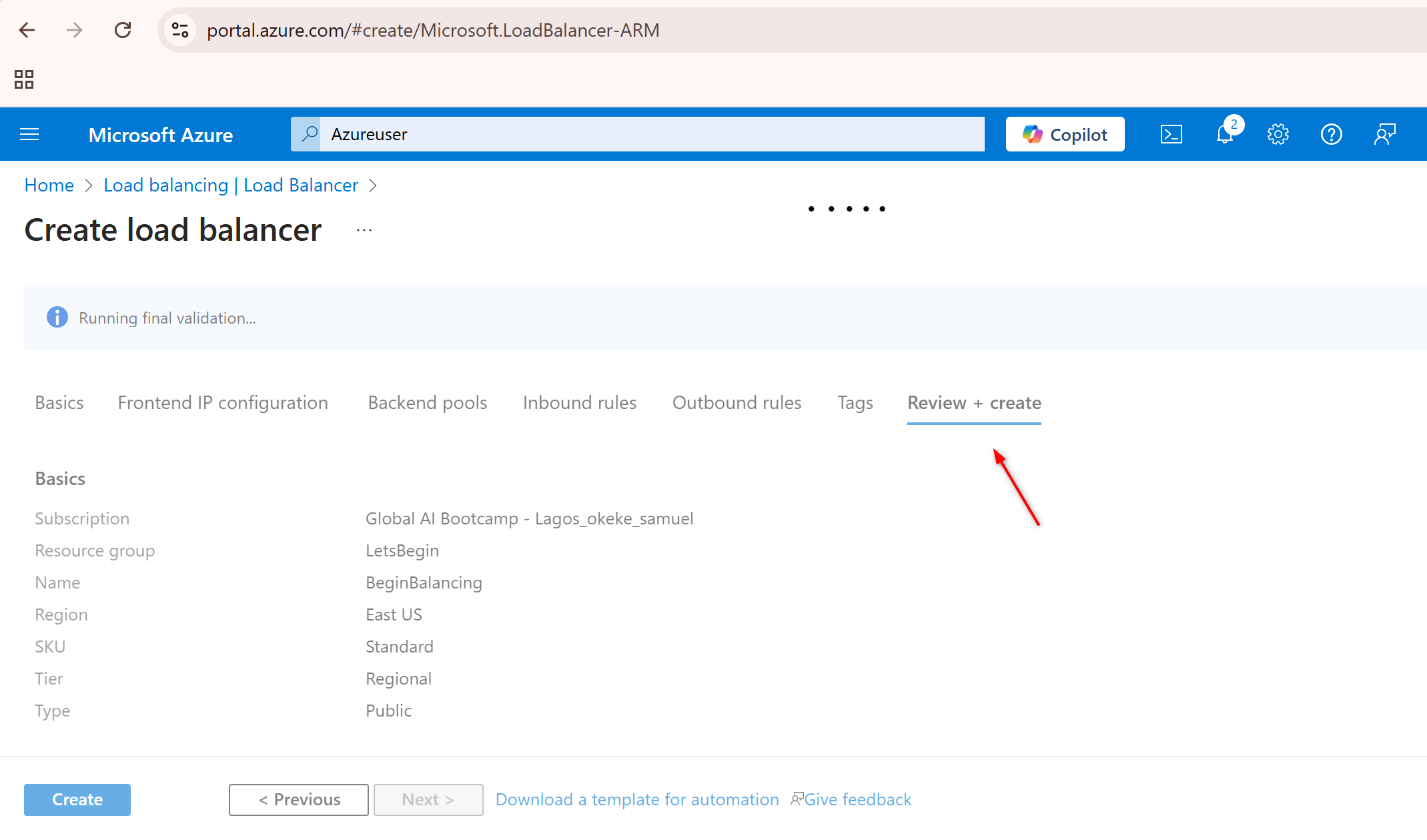1427x840 pixels.
Task: Click the Resource group label
Action: point(95,550)
